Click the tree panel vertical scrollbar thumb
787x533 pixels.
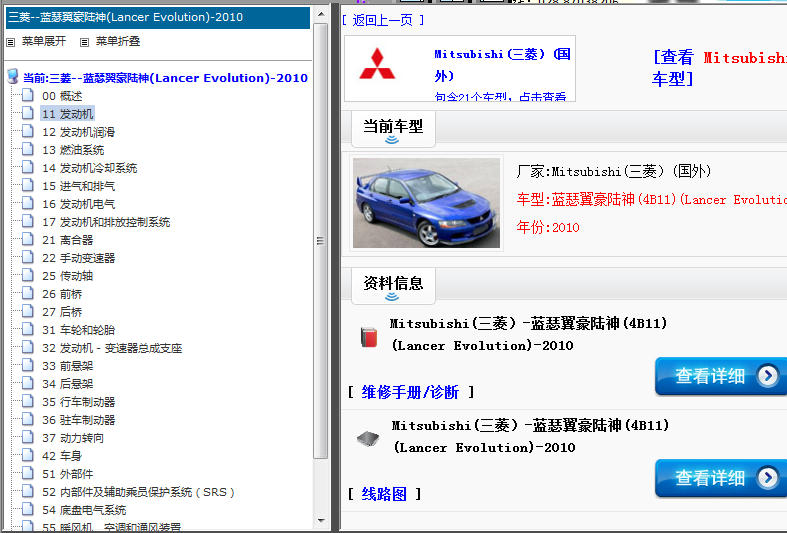click(x=321, y=241)
